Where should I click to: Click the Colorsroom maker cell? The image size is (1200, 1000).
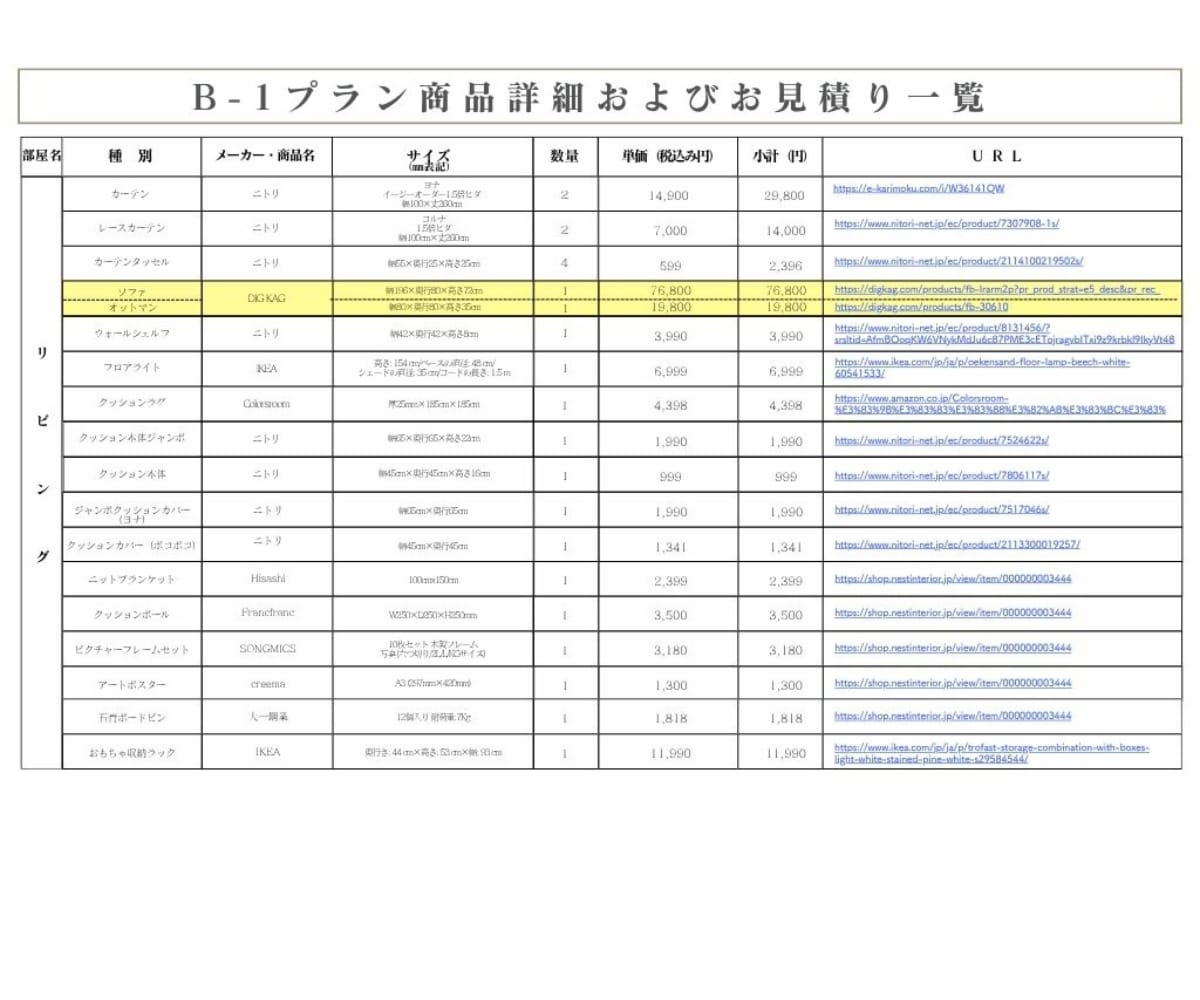(266, 404)
